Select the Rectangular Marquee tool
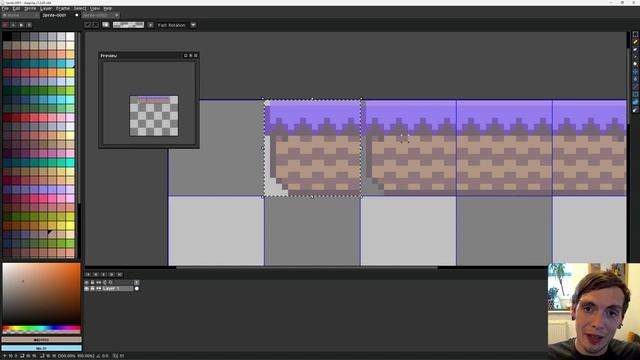Screen dimensions: 640x360 (x=635, y=34)
